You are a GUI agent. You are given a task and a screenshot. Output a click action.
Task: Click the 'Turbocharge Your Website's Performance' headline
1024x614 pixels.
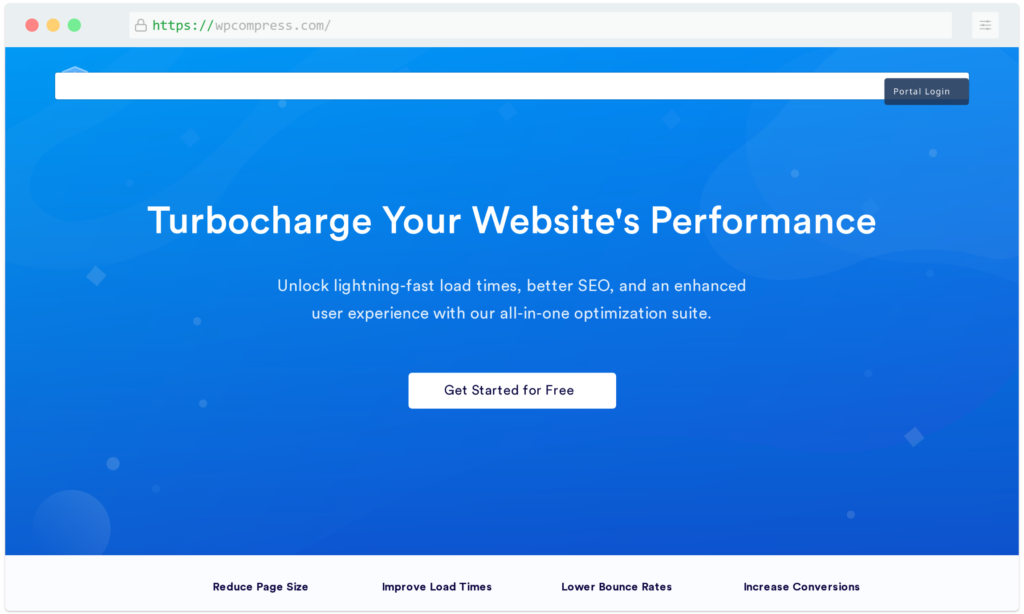tap(512, 221)
